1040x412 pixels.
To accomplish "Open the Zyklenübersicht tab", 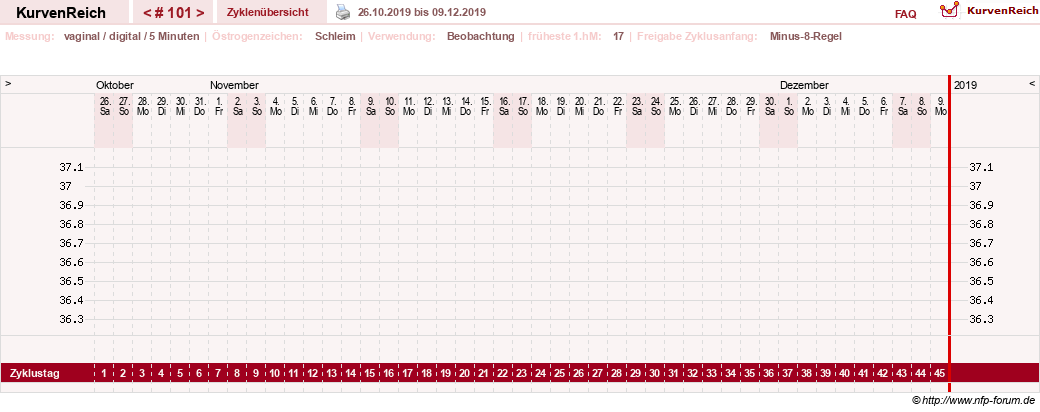I will (267, 12).
